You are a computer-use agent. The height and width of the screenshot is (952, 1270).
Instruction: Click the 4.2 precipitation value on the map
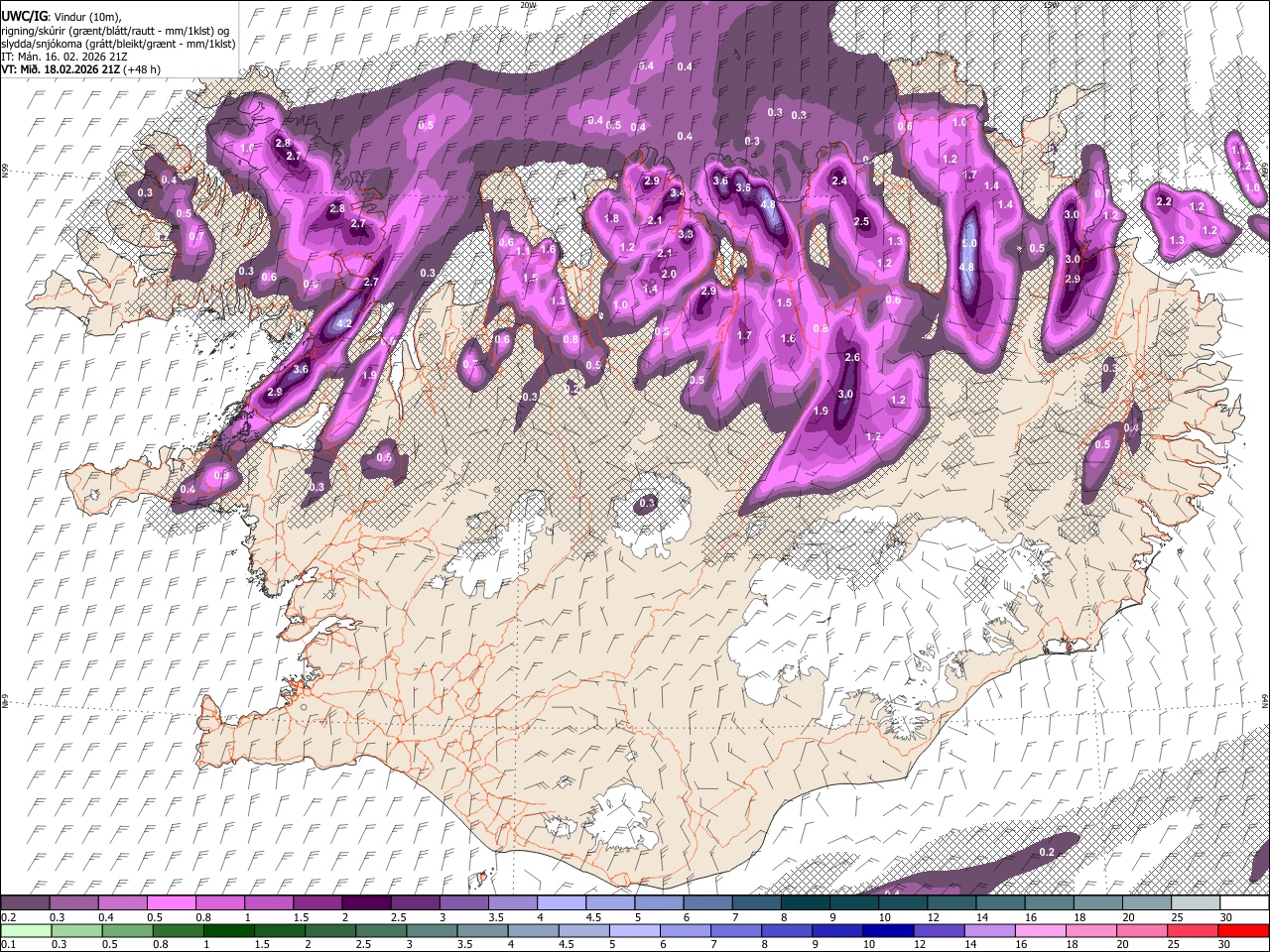point(345,323)
